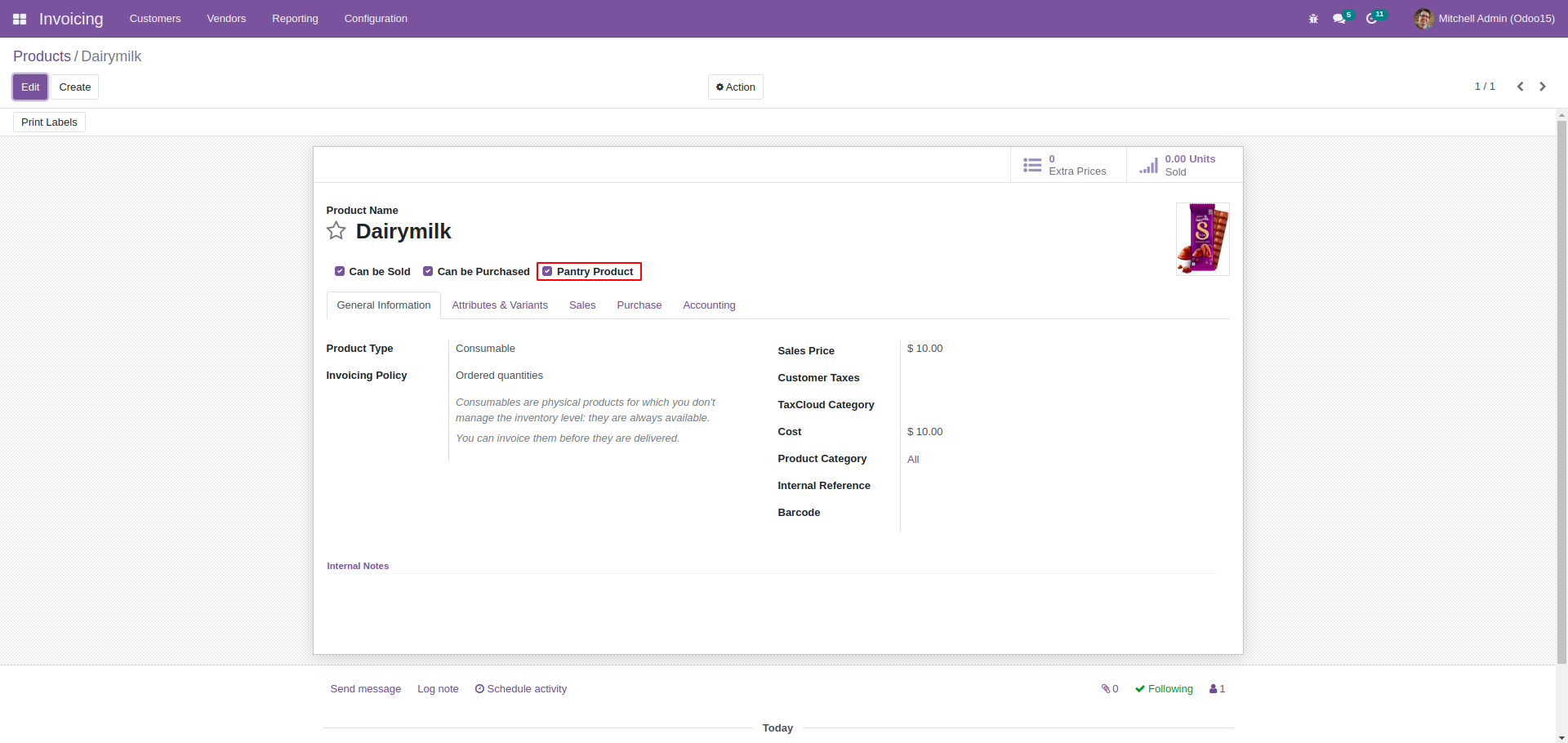Click the Cost $ 10.00 value

click(x=924, y=432)
